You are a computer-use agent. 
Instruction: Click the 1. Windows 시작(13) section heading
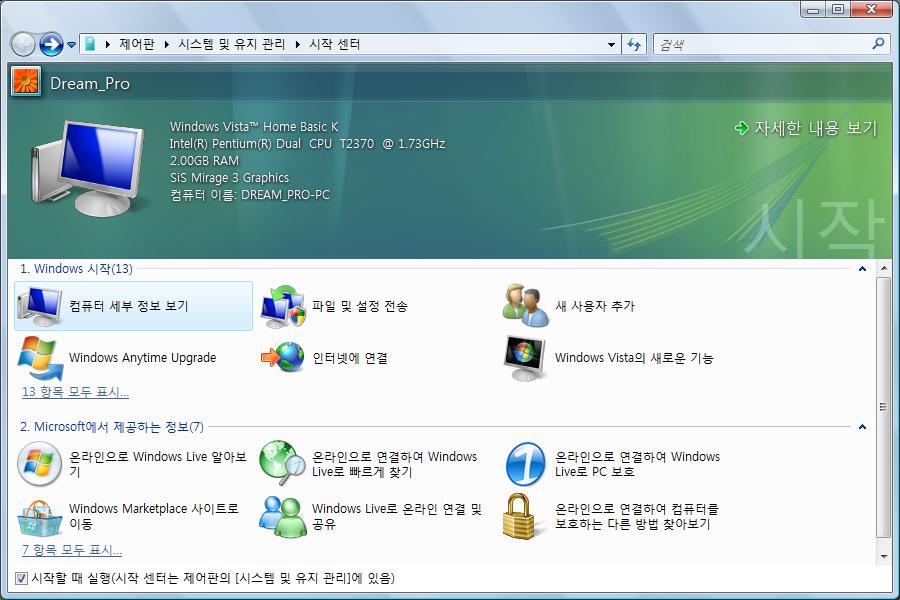(x=76, y=269)
